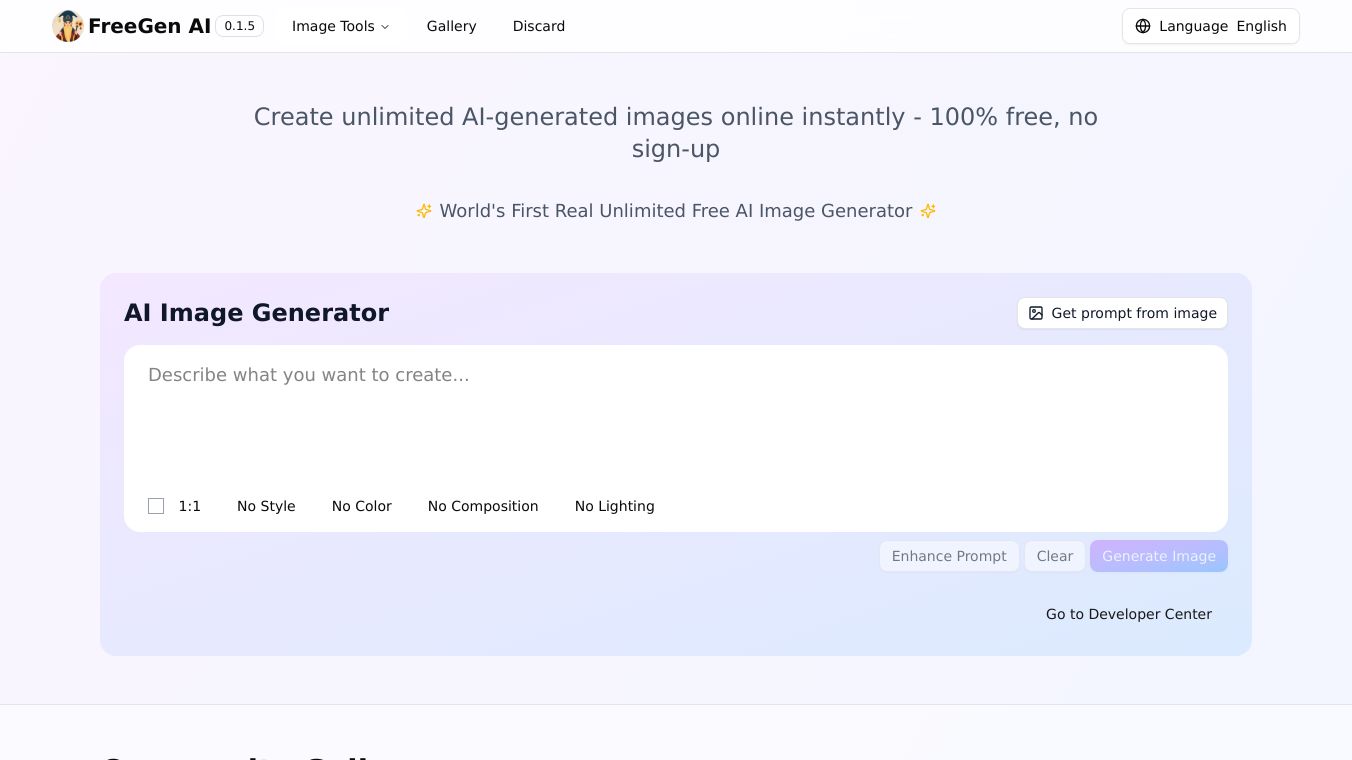Viewport: 1352px width, 760px height.
Task: Click the globe language icon
Action: pos(1143,26)
